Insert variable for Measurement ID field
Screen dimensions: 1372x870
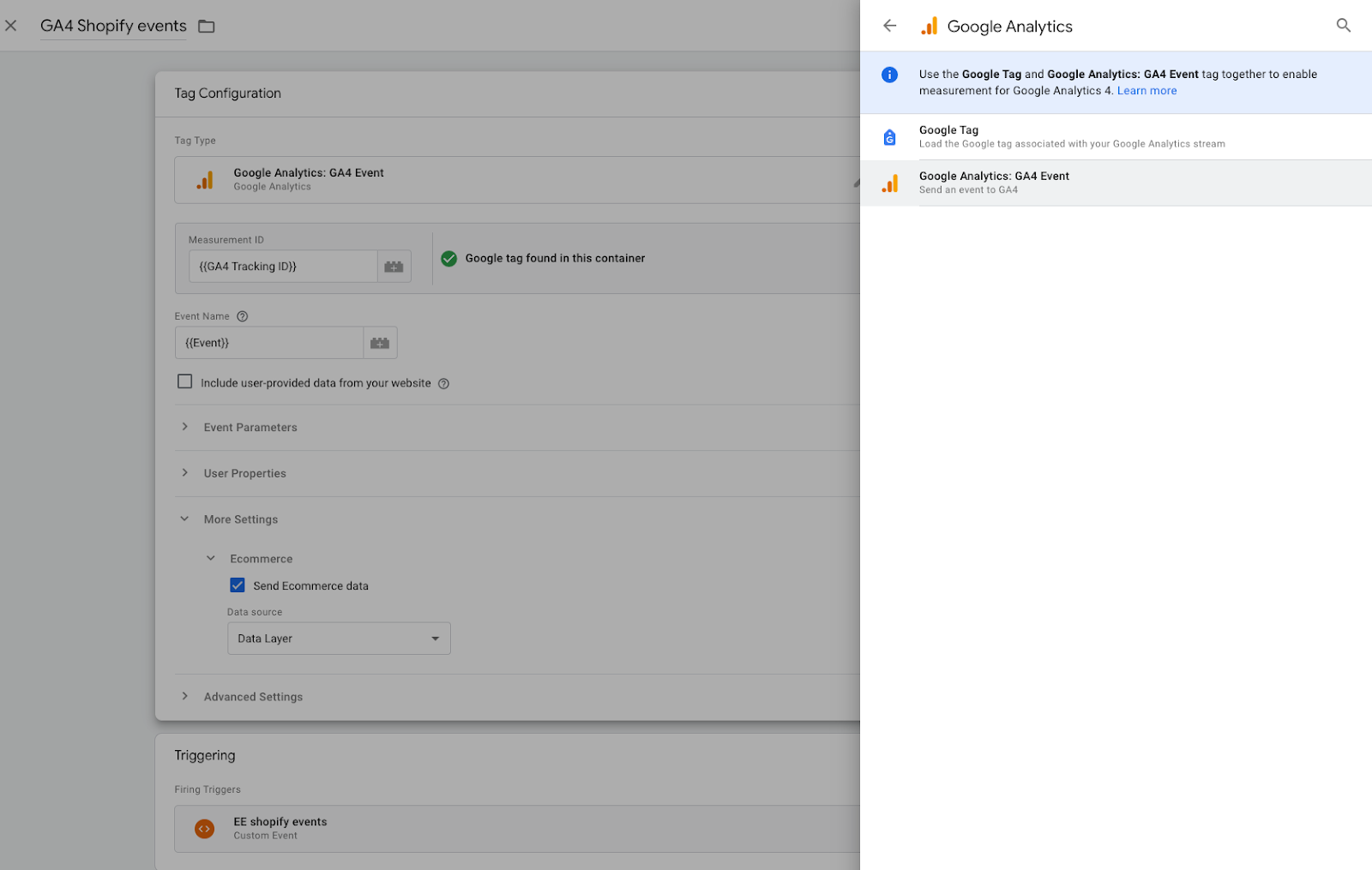(394, 267)
